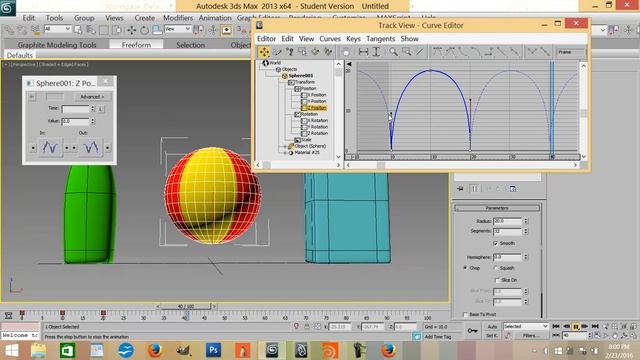Toggle the time lock button beside Time field
640x360 pixels.
point(101,109)
